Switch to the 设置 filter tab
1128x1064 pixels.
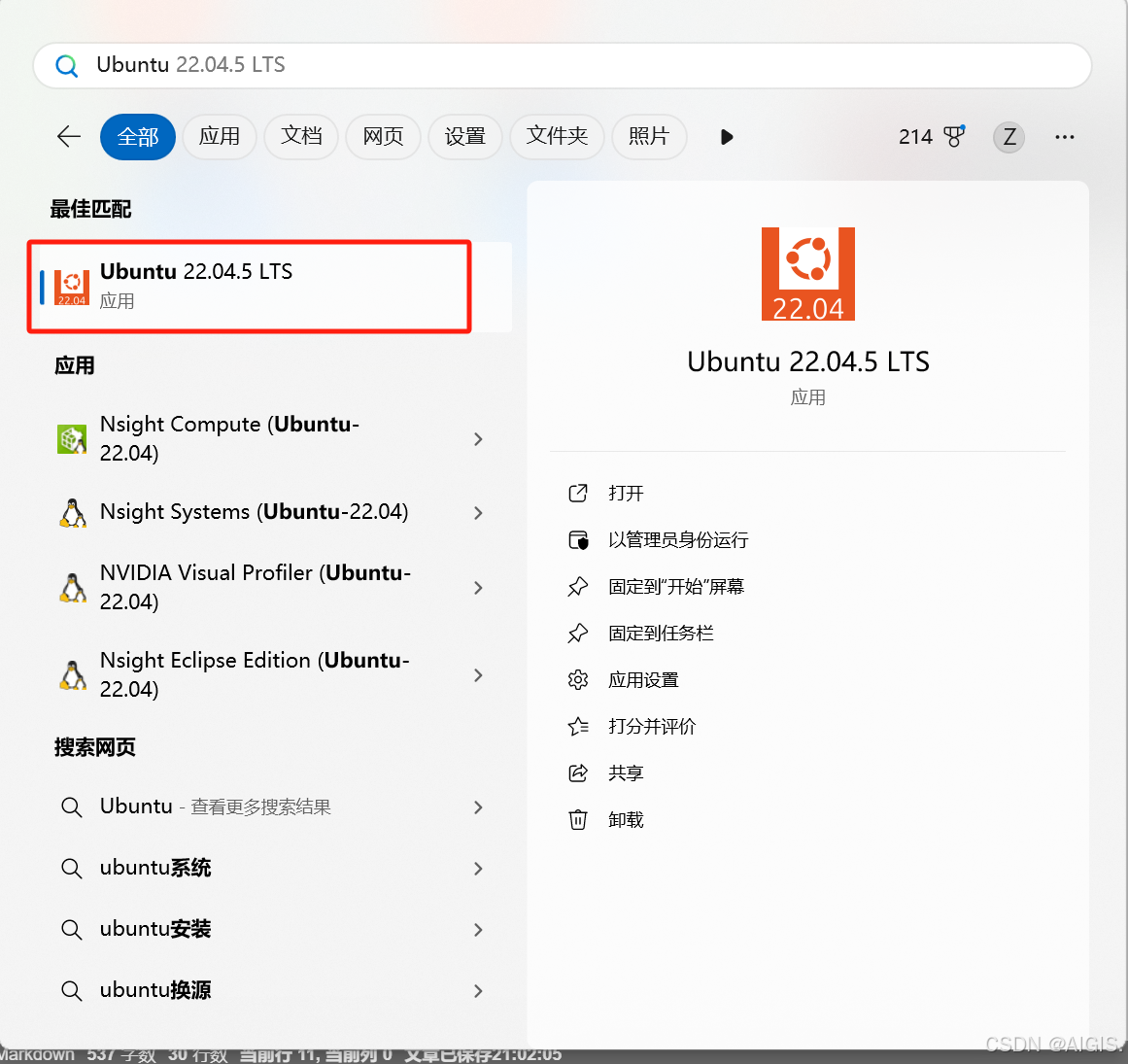point(464,137)
